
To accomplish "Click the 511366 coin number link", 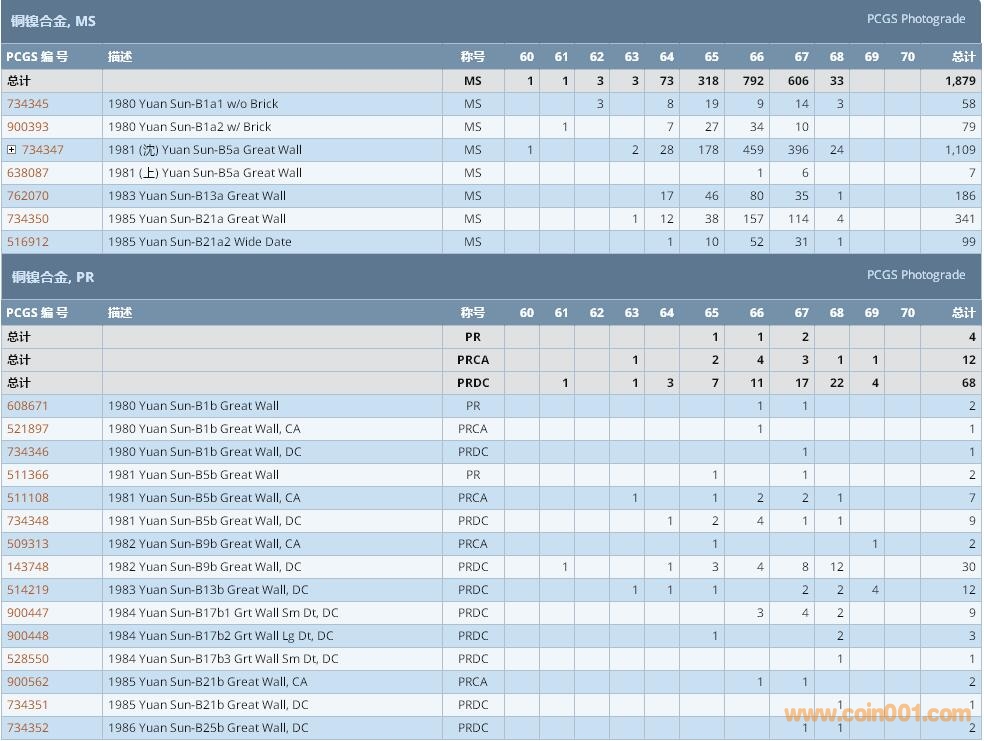I will click(28, 475).
